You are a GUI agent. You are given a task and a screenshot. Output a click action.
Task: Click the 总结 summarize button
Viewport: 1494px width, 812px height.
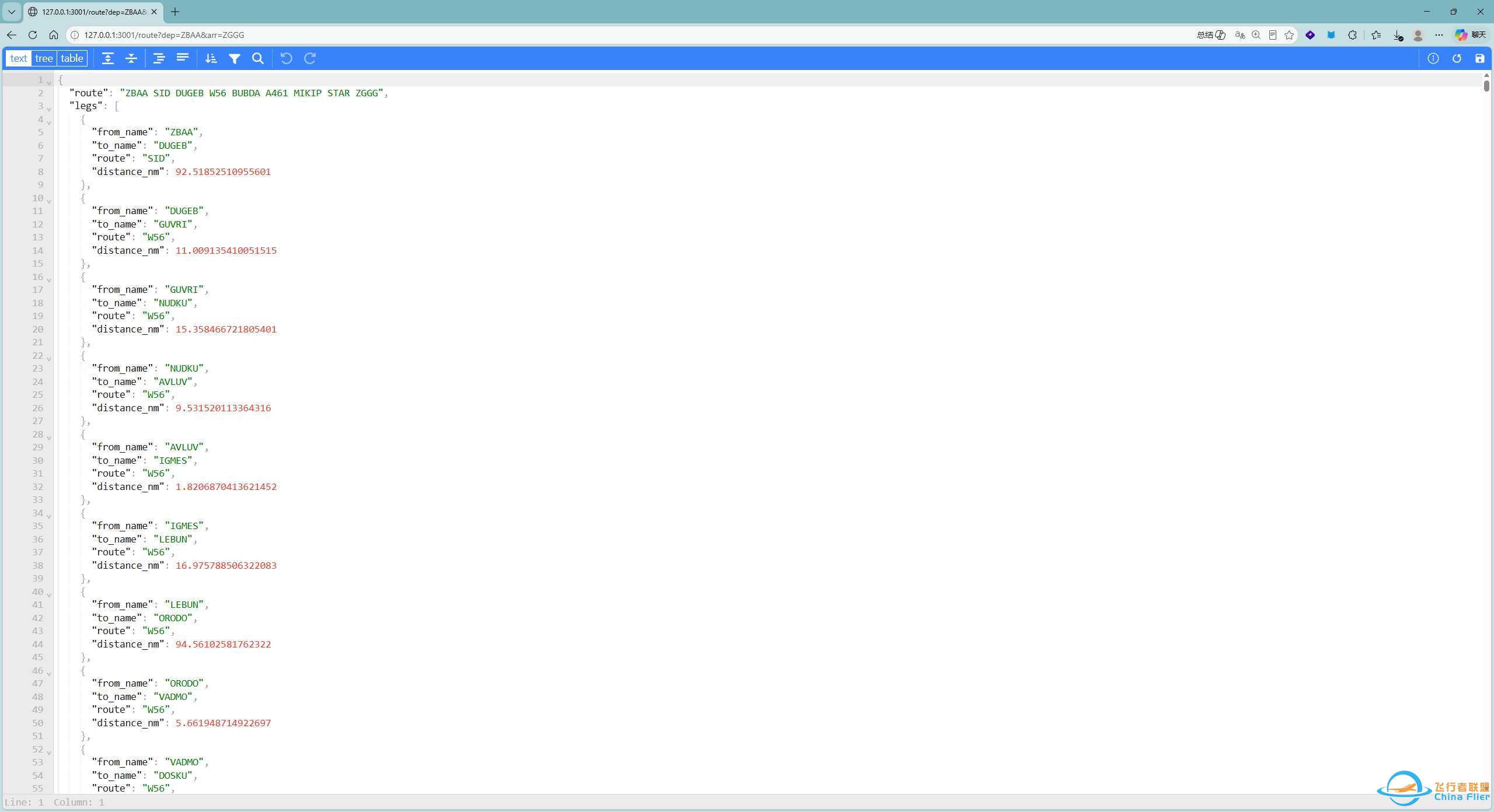[x=1211, y=35]
